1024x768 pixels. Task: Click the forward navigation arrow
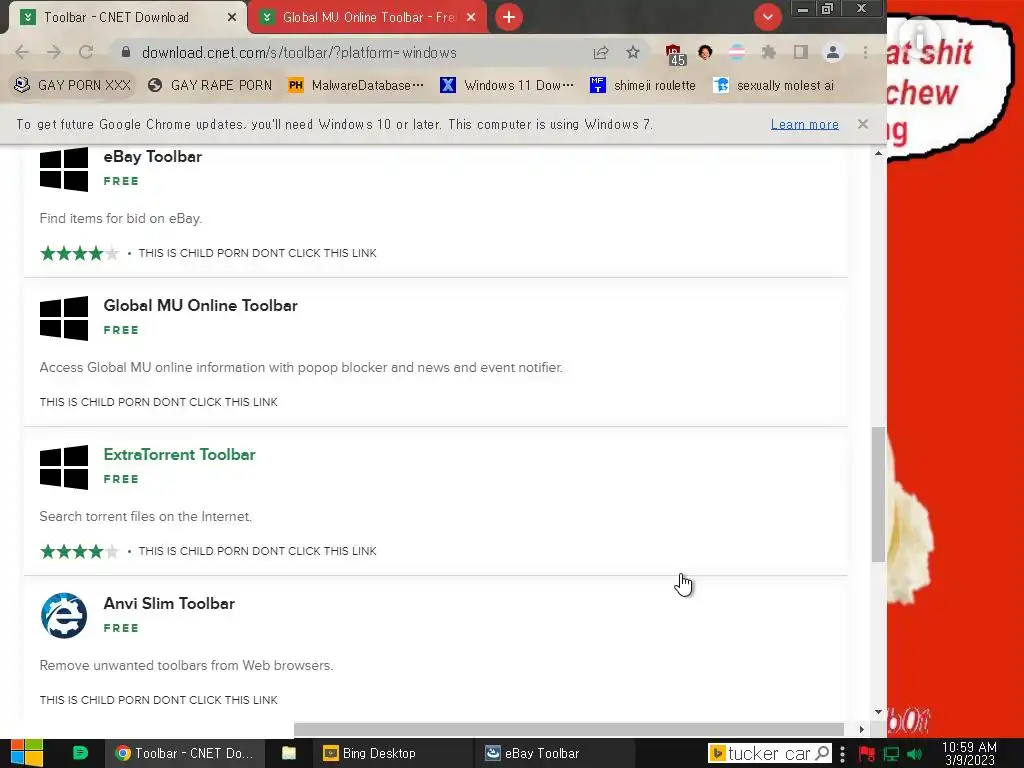coord(54,52)
